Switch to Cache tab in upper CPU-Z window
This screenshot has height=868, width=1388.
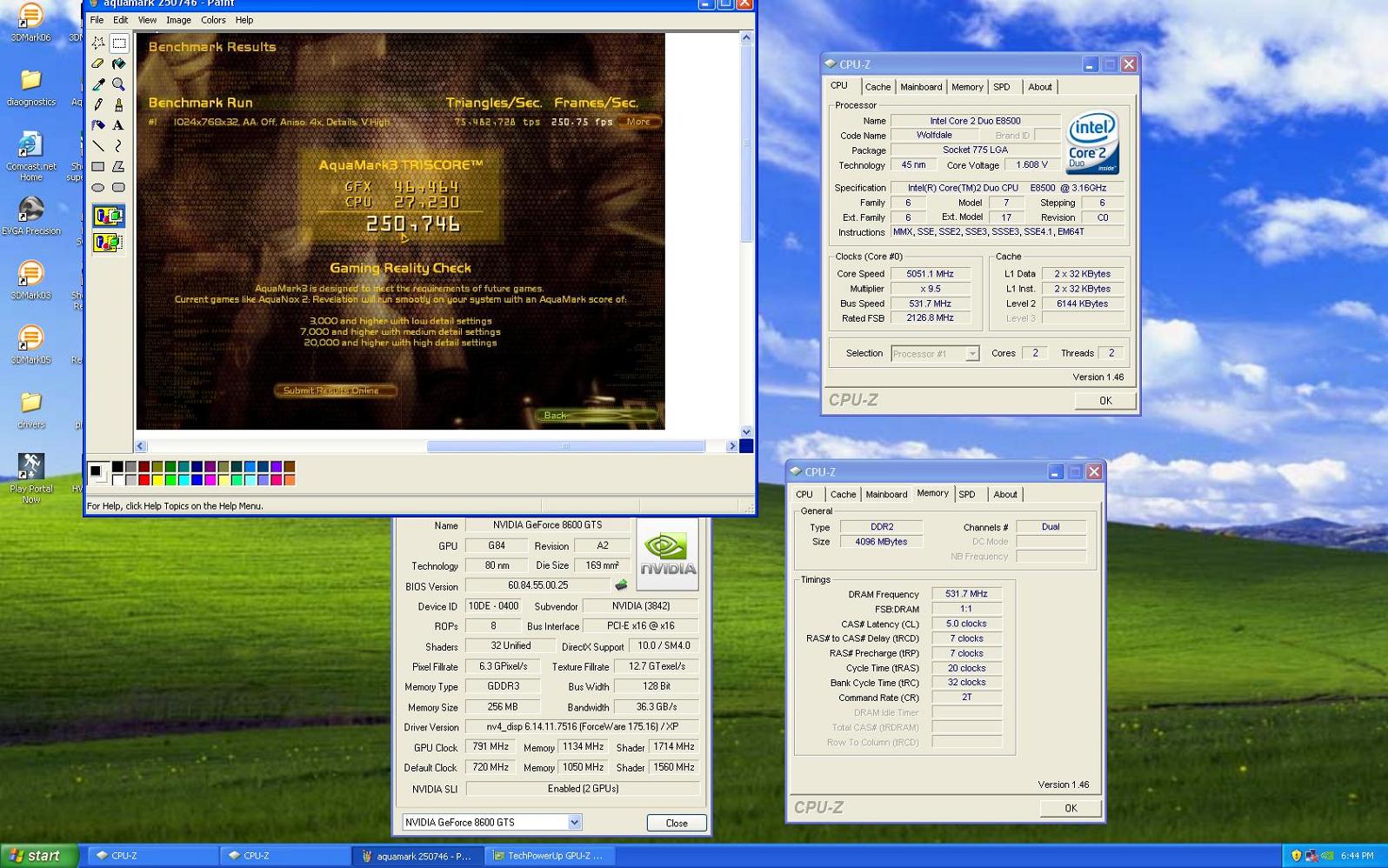[x=878, y=87]
